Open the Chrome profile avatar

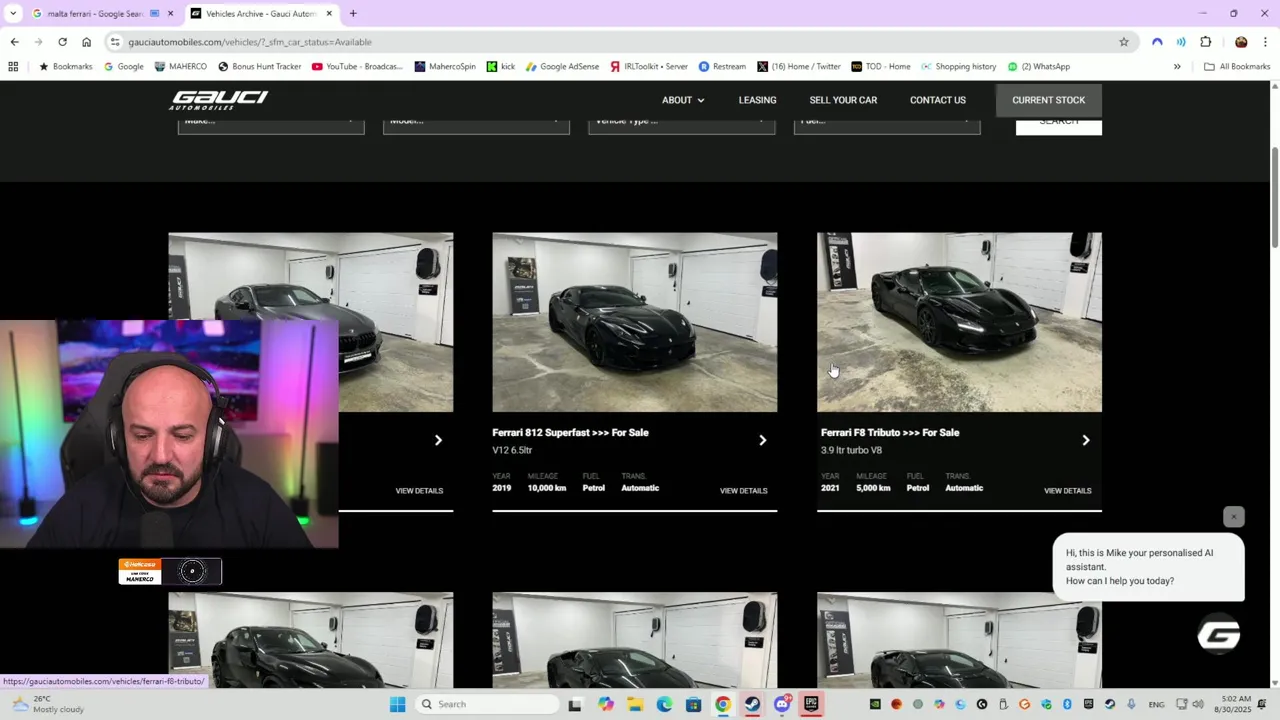point(1241,42)
